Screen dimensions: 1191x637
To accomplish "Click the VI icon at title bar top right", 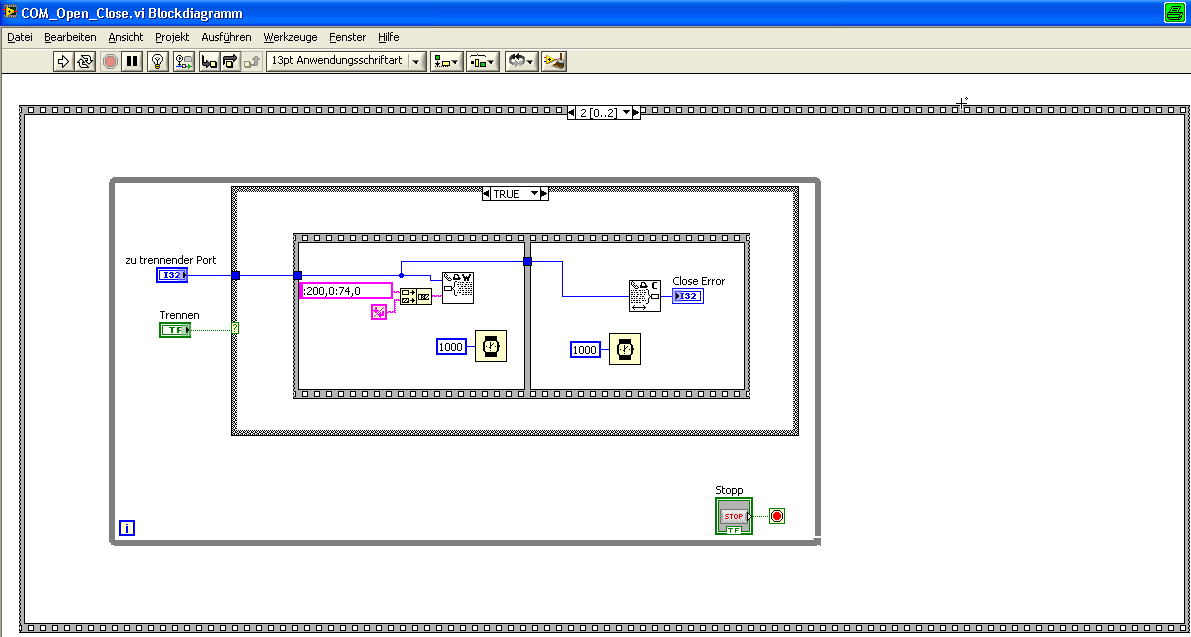I will [x=1174, y=12].
